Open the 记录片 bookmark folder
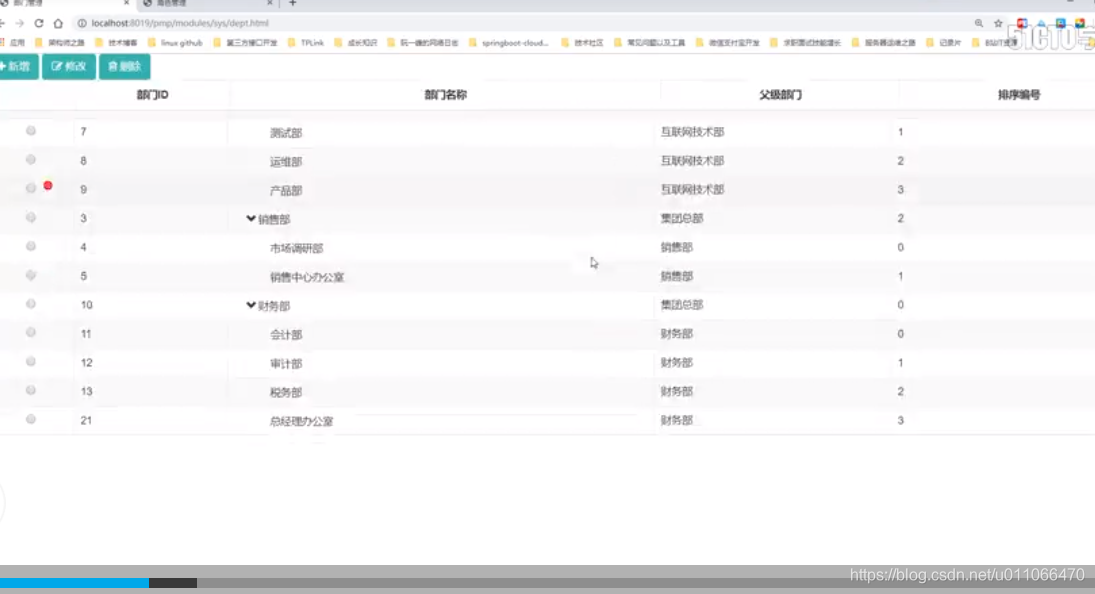Image resolution: width=1095 pixels, height=594 pixels. [x=943, y=43]
